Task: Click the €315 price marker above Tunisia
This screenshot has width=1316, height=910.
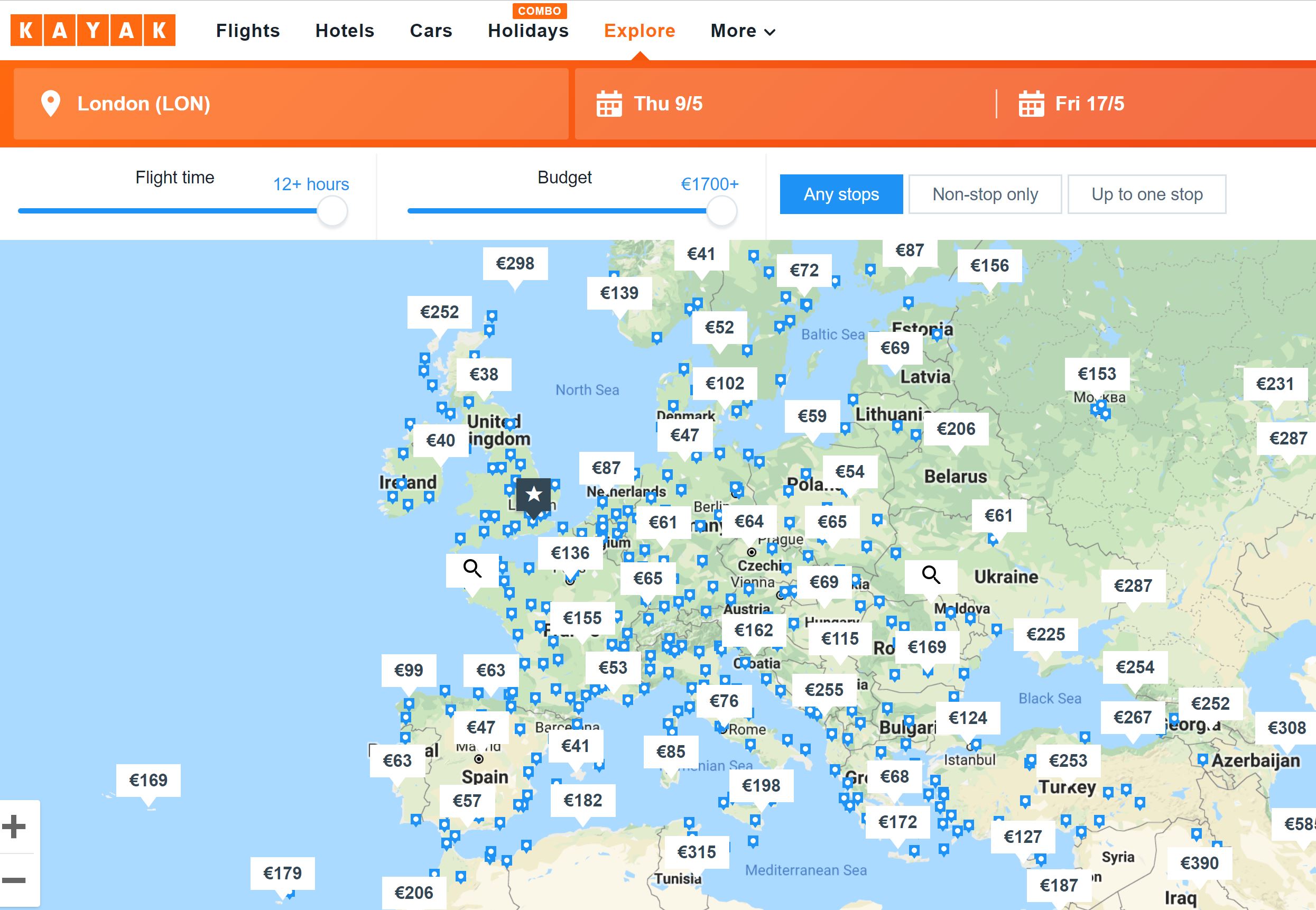Action: click(697, 852)
